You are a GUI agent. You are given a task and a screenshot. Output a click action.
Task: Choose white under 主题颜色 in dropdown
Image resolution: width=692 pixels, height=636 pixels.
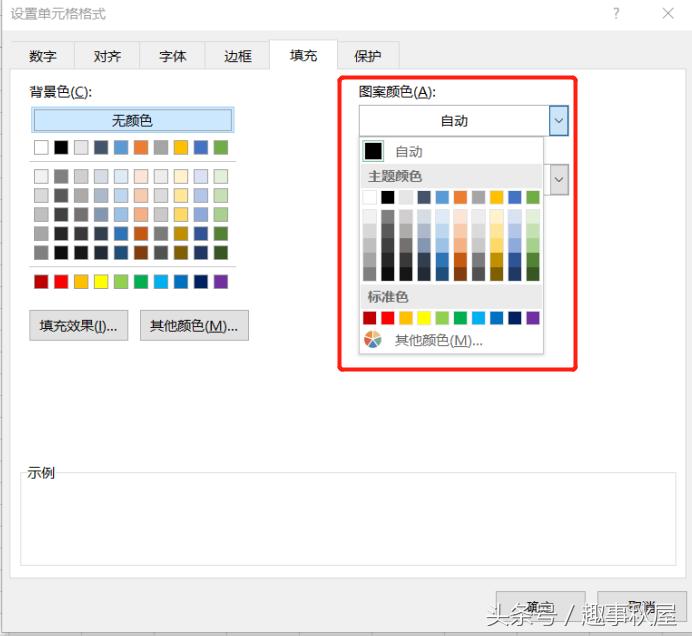point(369,197)
